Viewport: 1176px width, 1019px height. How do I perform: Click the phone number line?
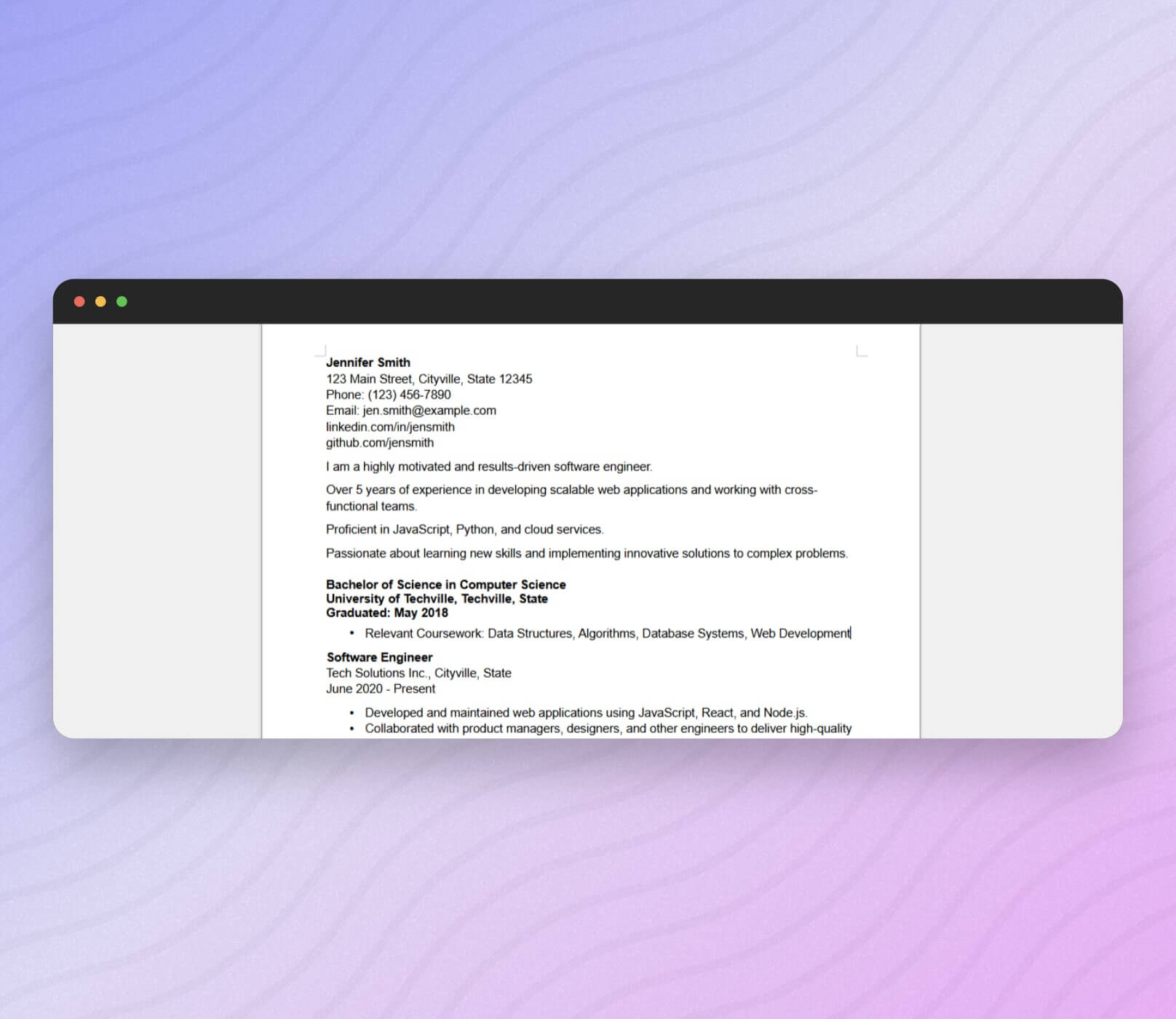[389, 394]
